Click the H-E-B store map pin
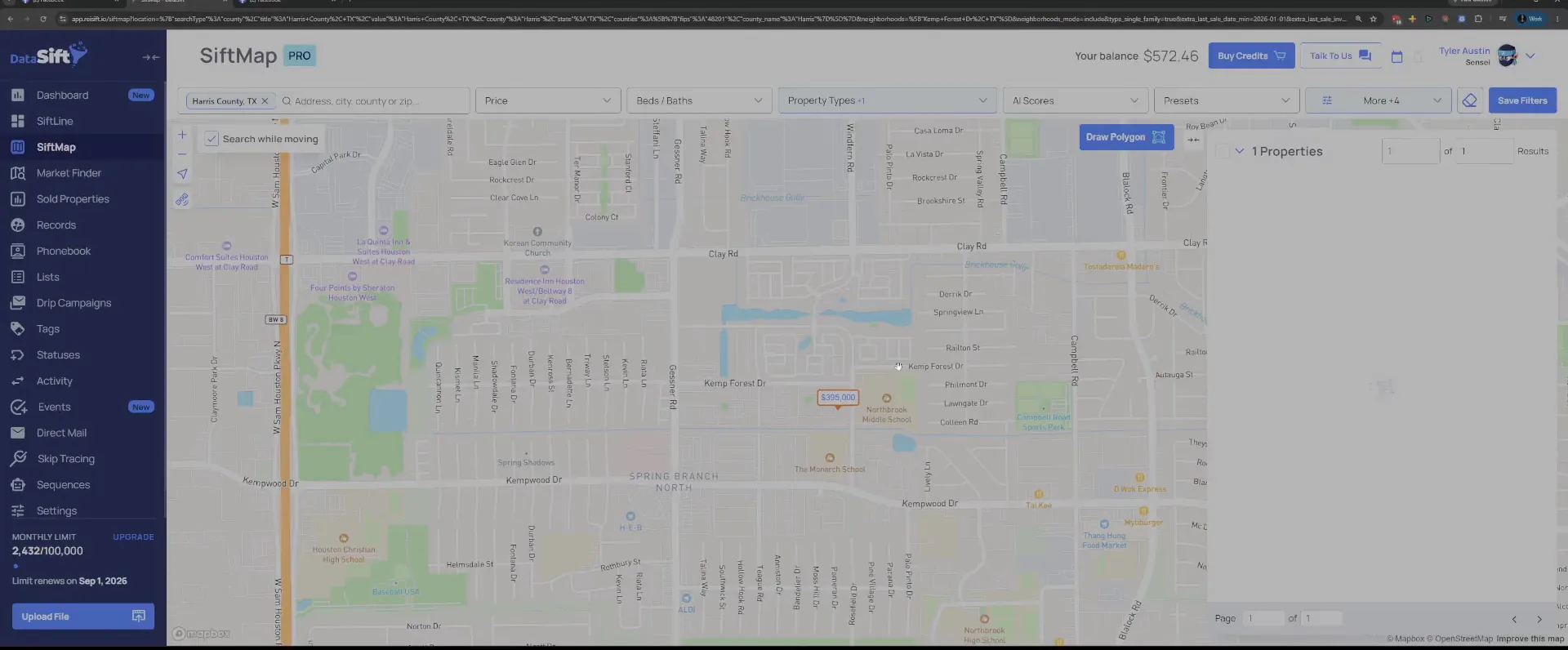The height and width of the screenshot is (650, 1568). coord(630,516)
